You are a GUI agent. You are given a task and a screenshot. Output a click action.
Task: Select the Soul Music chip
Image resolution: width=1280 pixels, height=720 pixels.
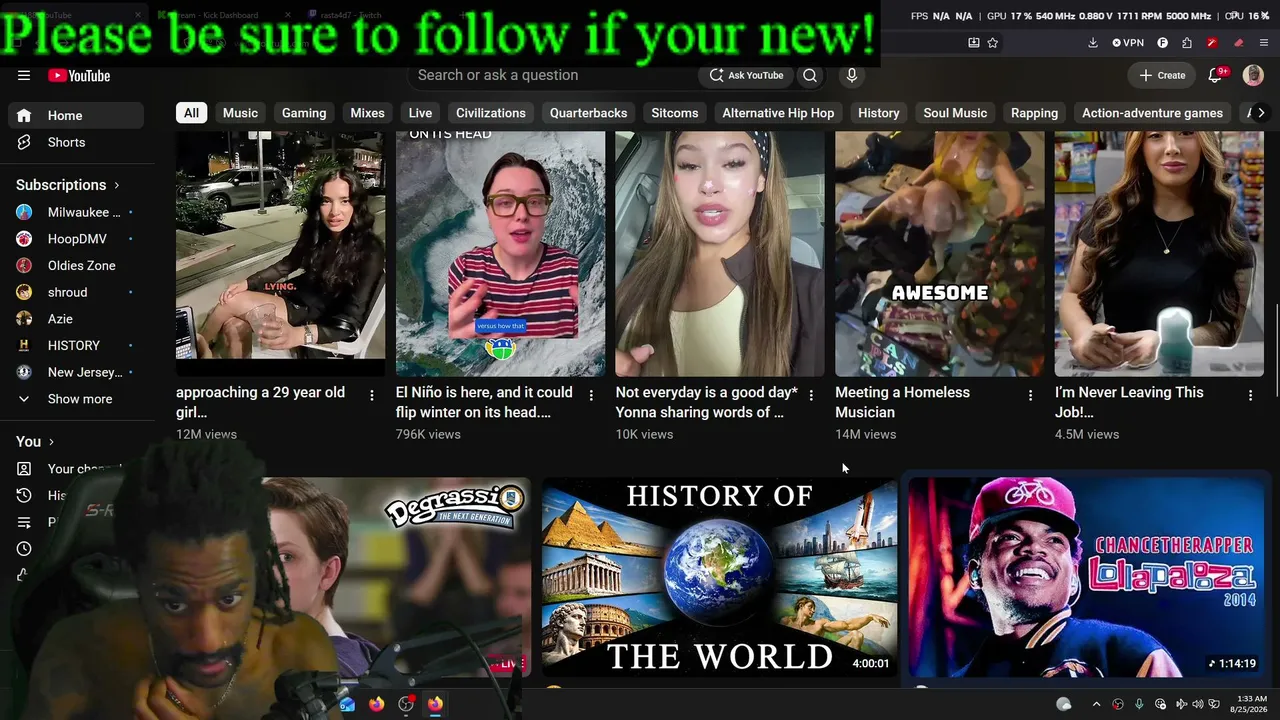coord(955,113)
